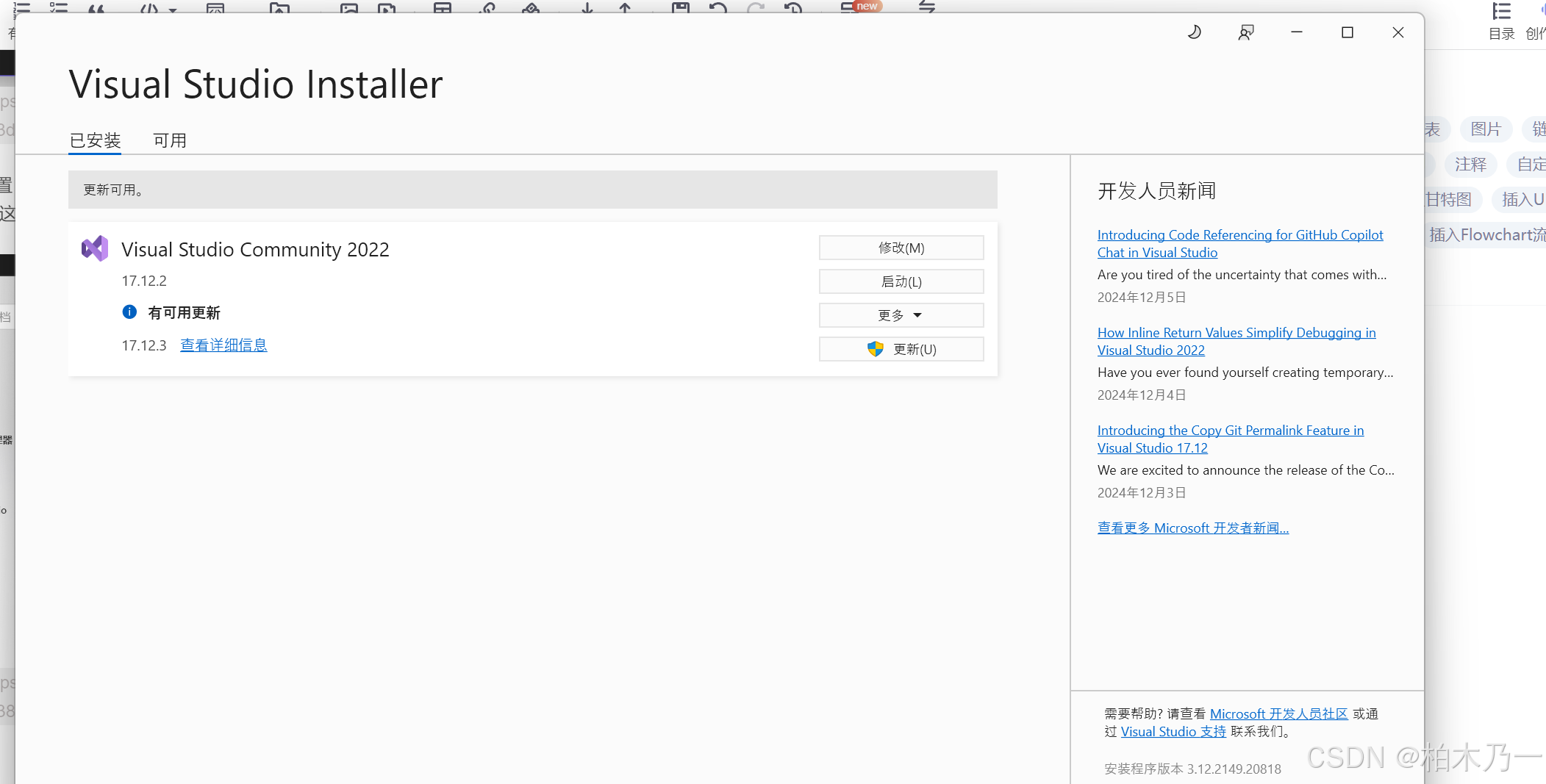The image size is (1546, 784).
Task: Click 安装程序版本 3.12.2149.20818 text
Action: [1192, 769]
